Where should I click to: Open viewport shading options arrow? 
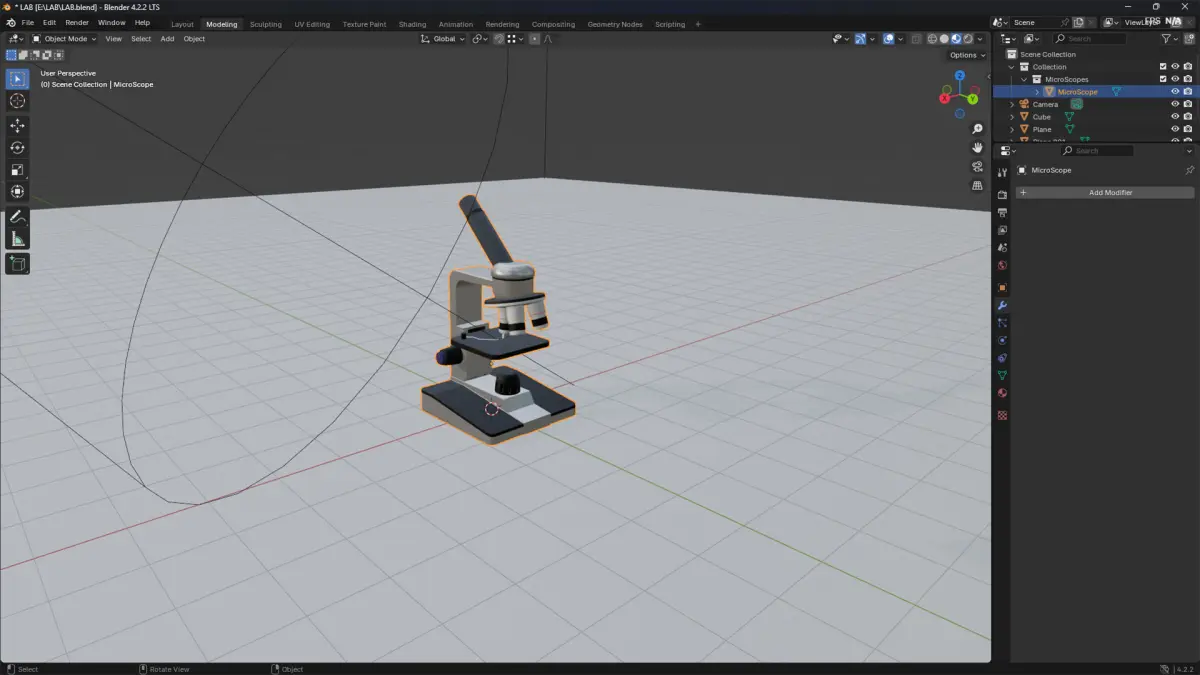(x=980, y=39)
